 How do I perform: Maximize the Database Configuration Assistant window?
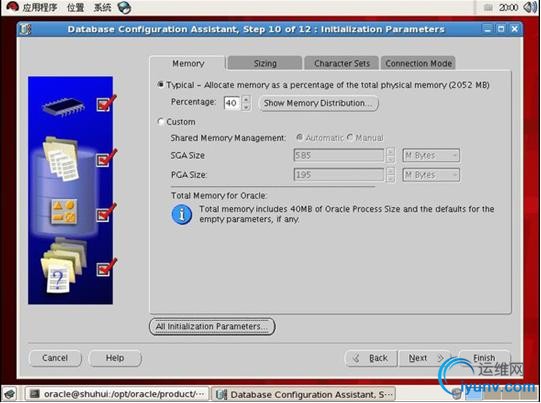coord(501,29)
